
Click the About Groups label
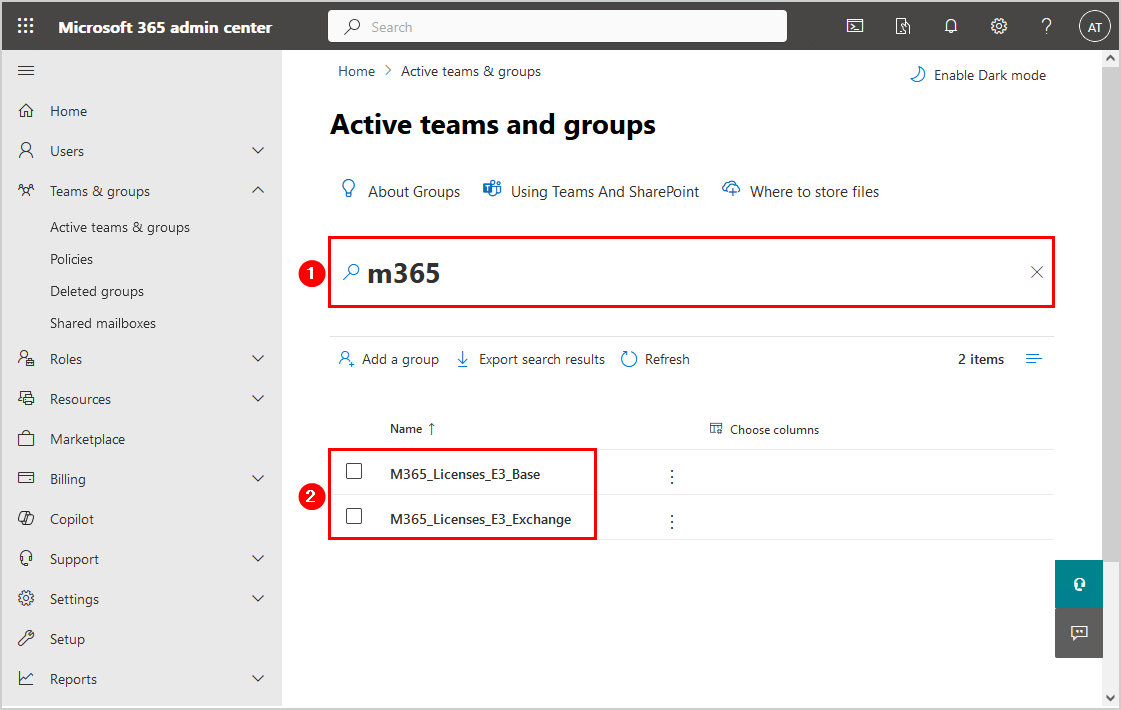click(x=414, y=192)
